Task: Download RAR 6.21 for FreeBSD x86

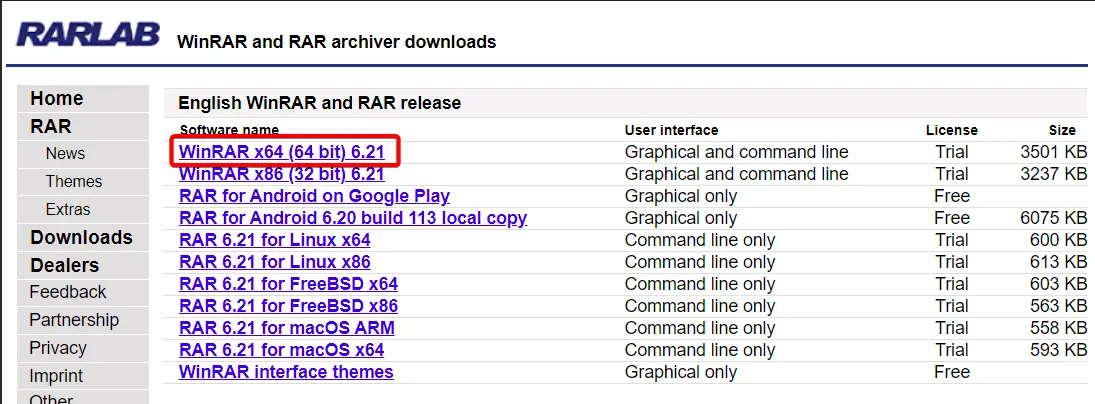Action: (x=288, y=306)
